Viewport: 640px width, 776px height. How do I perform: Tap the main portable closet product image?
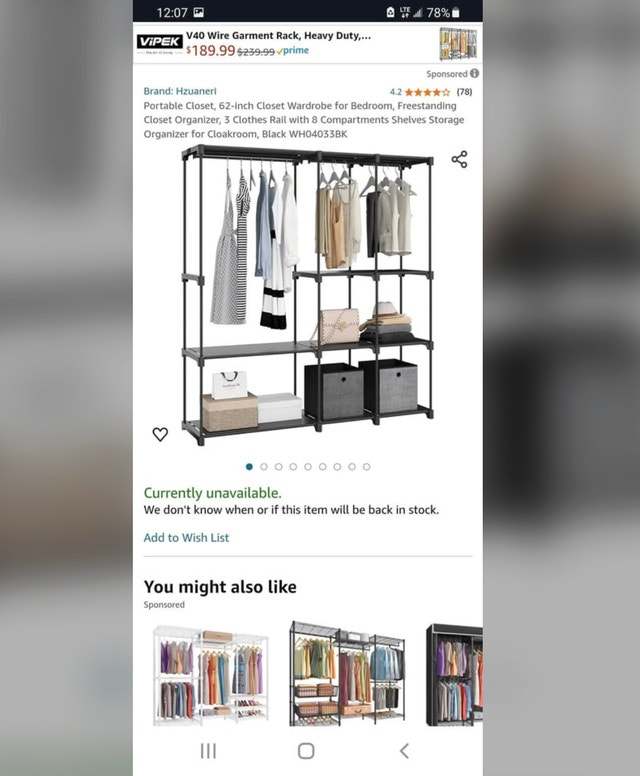[x=308, y=295]
